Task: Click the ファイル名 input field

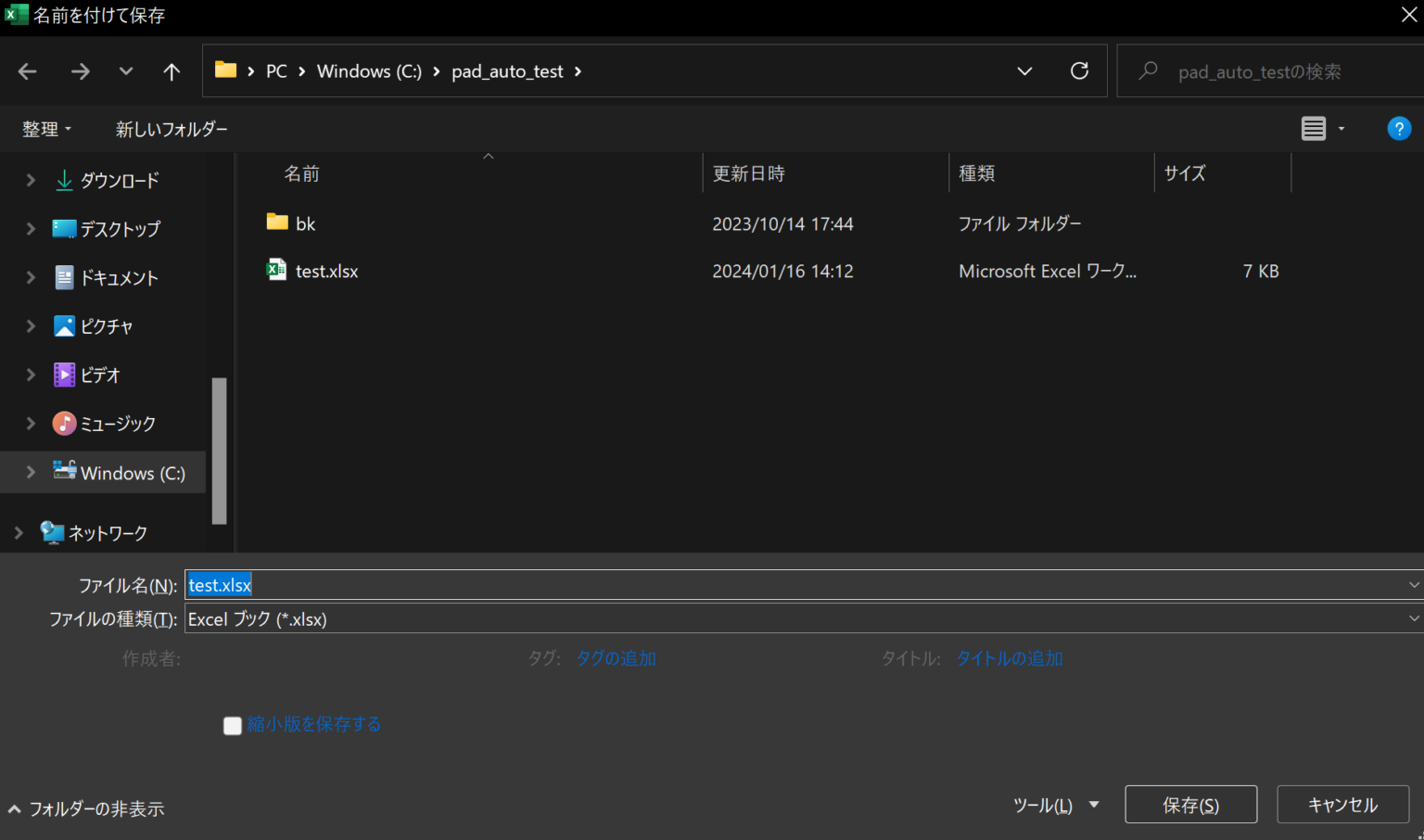Action: (797, 585)
